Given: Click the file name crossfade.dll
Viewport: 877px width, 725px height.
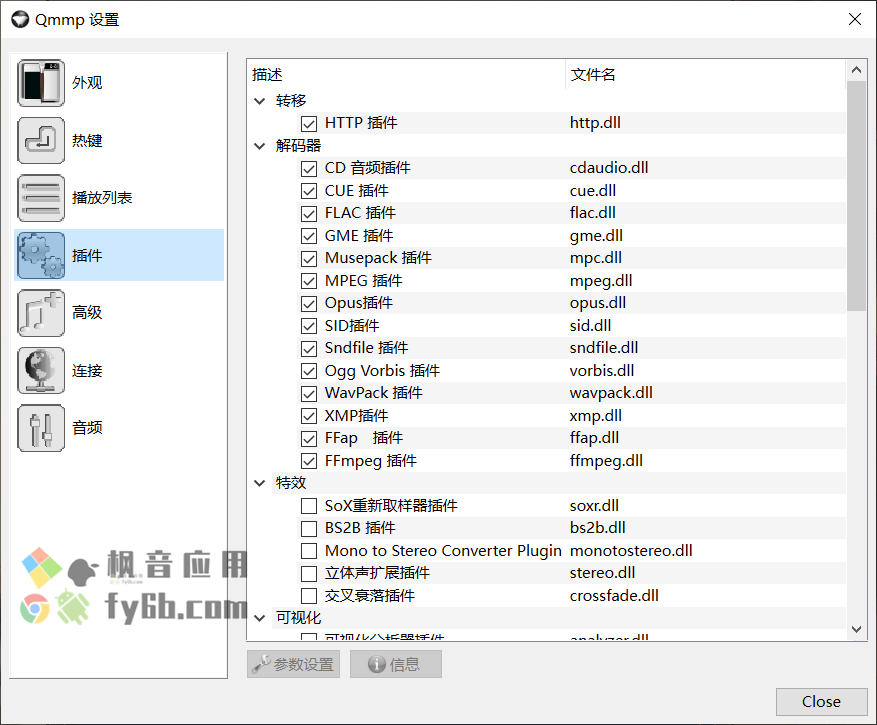Looking at the screenshot, I should coord(614,596).
